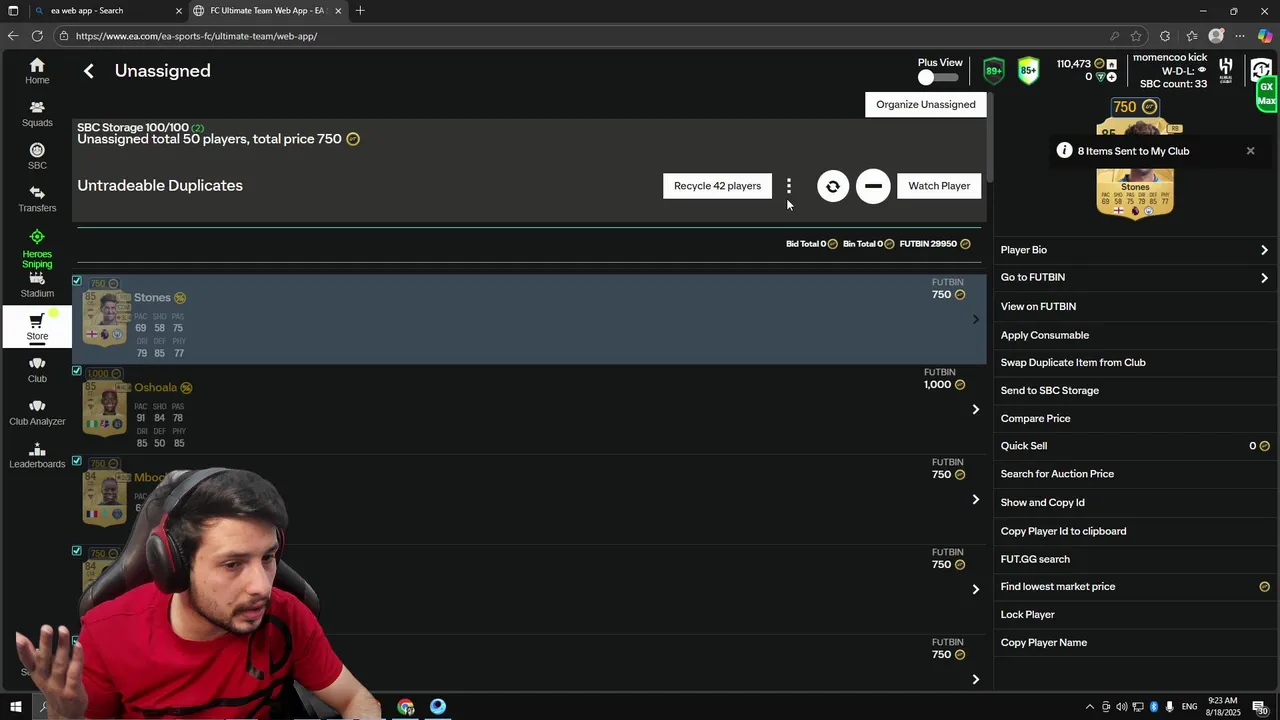
Task: Uncheck the Oshoala player checkbox
Action: tap(77, 371)
